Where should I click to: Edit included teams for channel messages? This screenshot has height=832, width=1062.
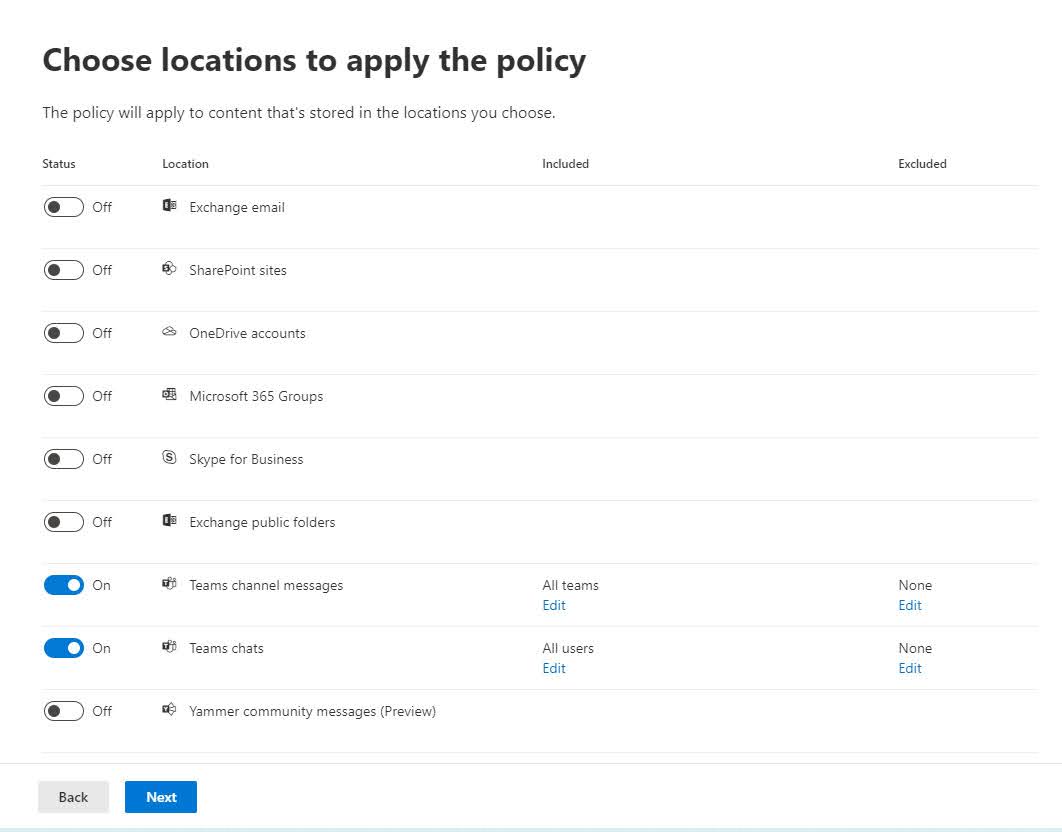point(554,605)
